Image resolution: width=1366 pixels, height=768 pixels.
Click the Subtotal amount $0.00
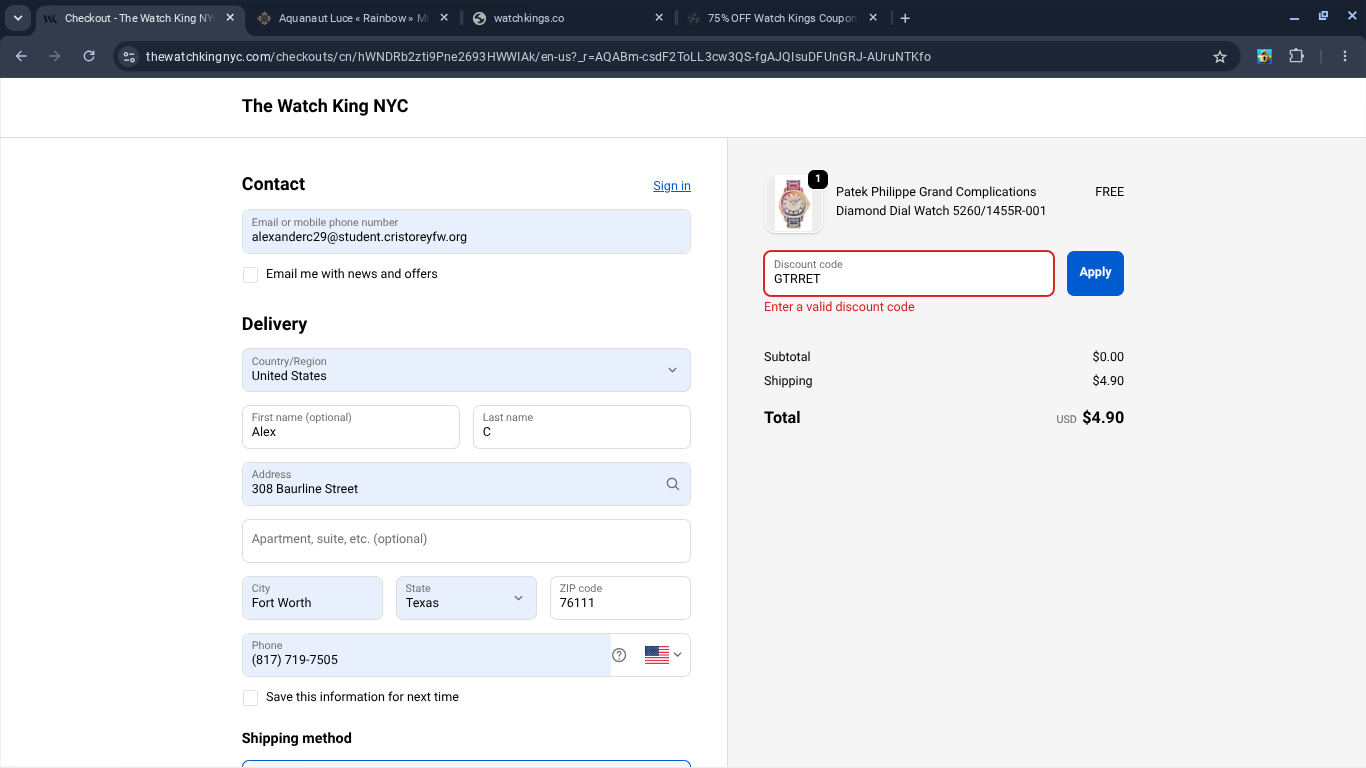(1108, 357)
